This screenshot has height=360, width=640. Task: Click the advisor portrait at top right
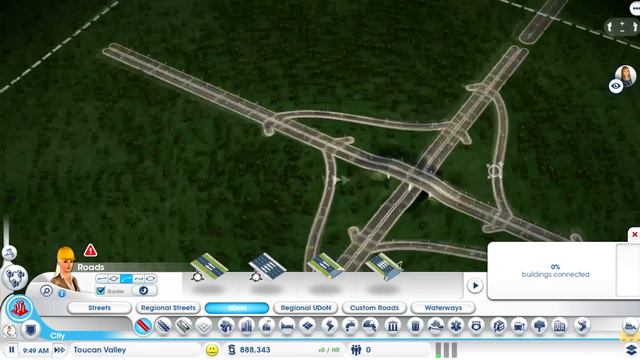pos(626,76)
